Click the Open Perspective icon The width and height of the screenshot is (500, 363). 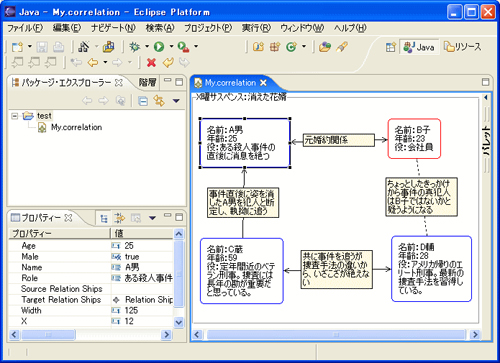[x=391, y=47]
